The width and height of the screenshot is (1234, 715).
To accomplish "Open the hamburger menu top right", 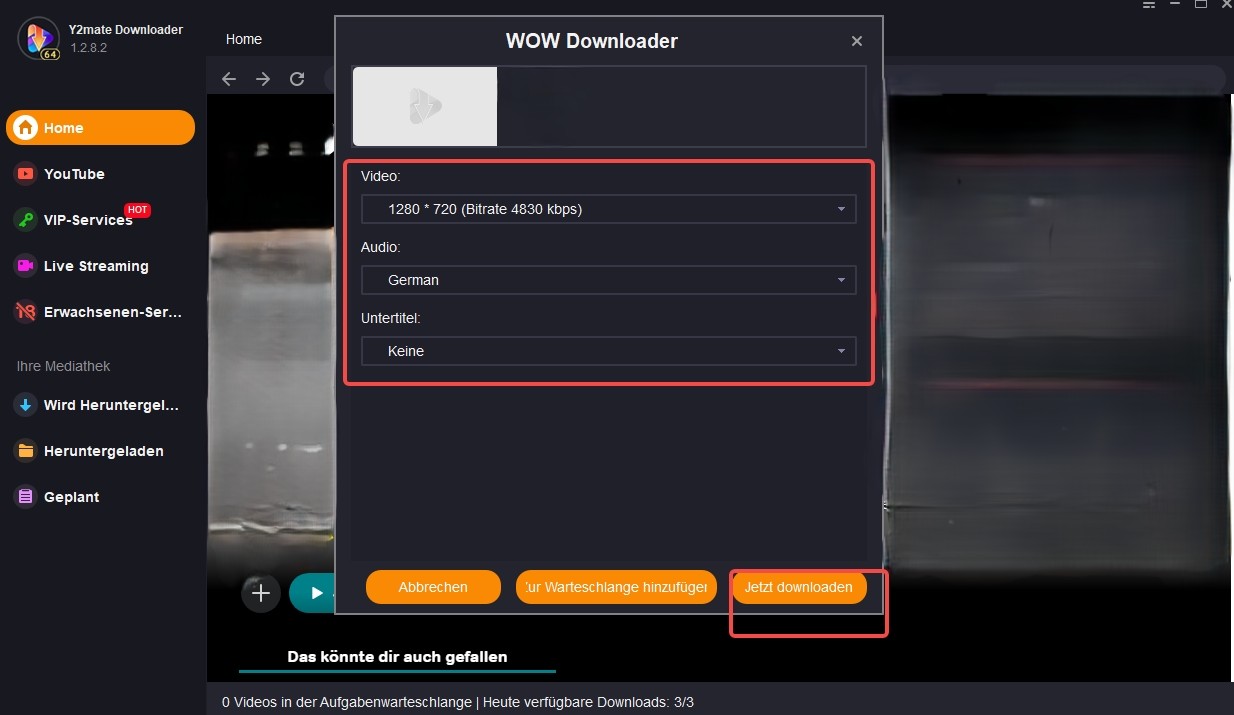I will coord(1148,5).
